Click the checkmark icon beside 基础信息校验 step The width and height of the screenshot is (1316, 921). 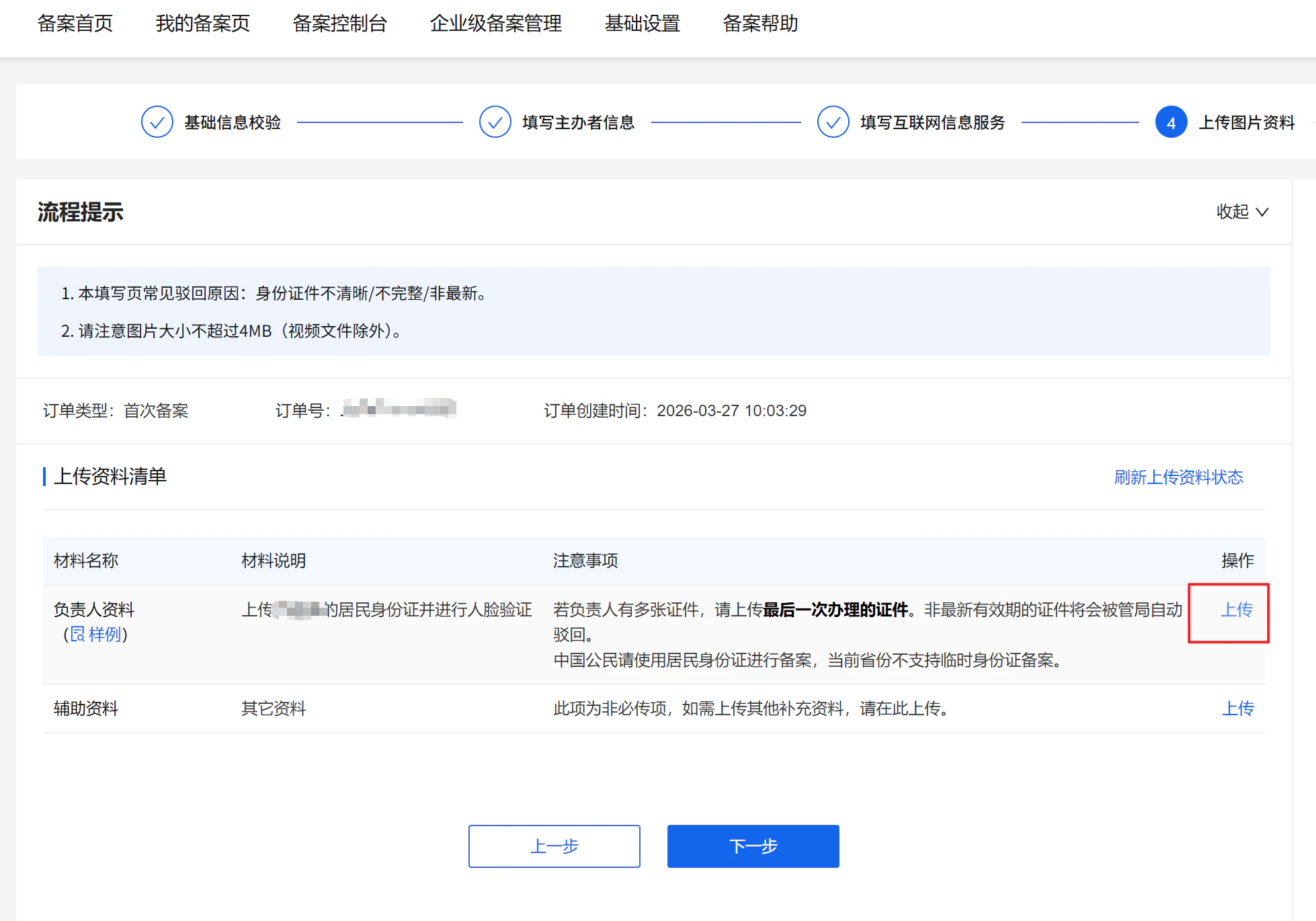click(x=157, y=122)
